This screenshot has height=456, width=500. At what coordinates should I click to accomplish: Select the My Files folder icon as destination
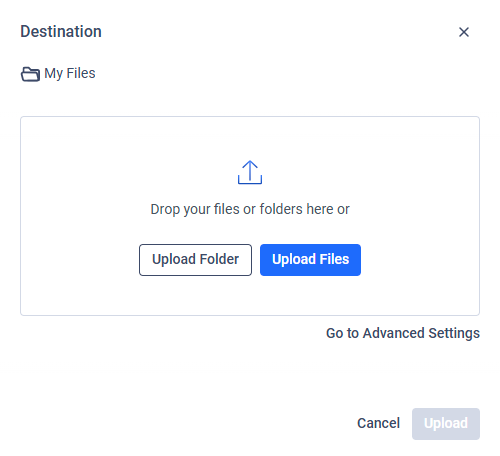tap(30, 74)
